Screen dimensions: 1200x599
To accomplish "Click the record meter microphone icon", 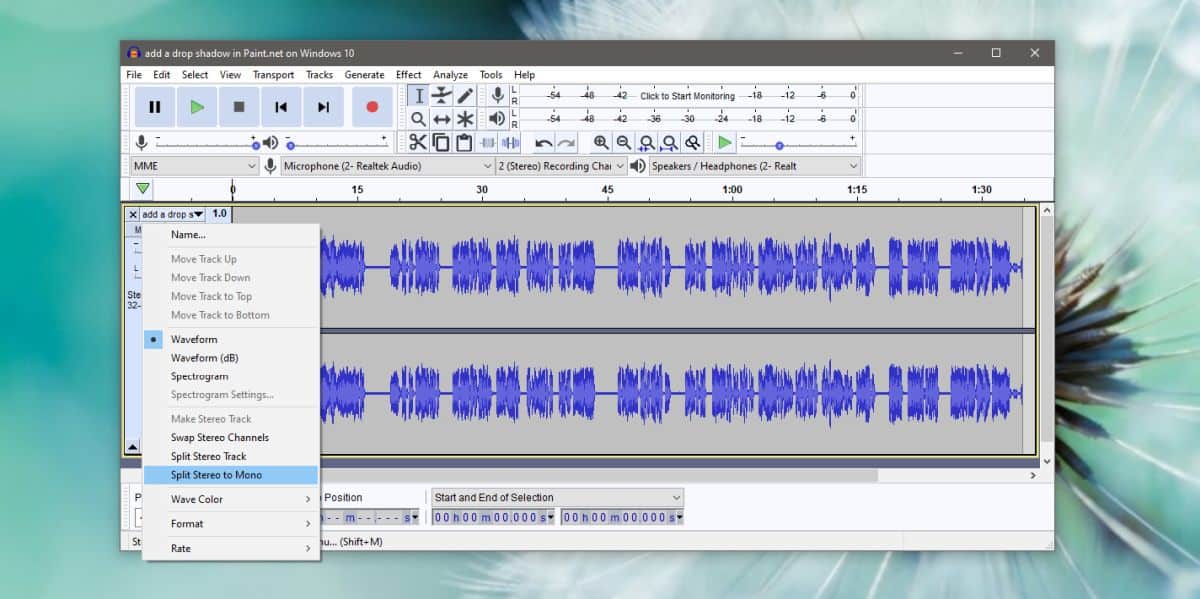I will point(497,96).
